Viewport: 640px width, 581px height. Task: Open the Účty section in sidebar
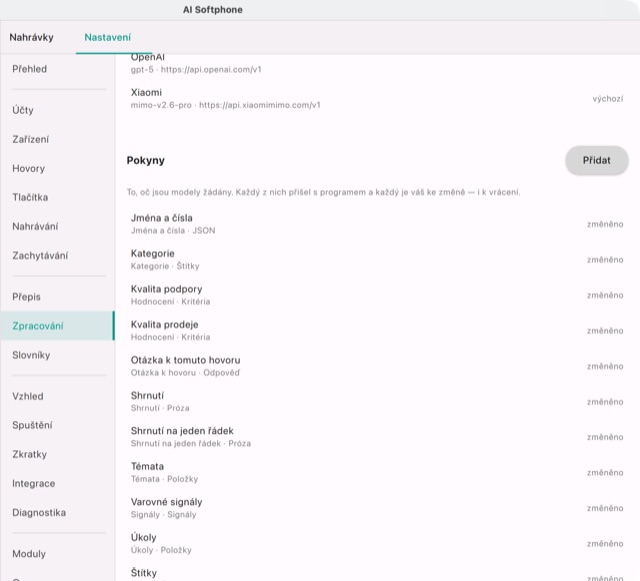tap(57, 110)
